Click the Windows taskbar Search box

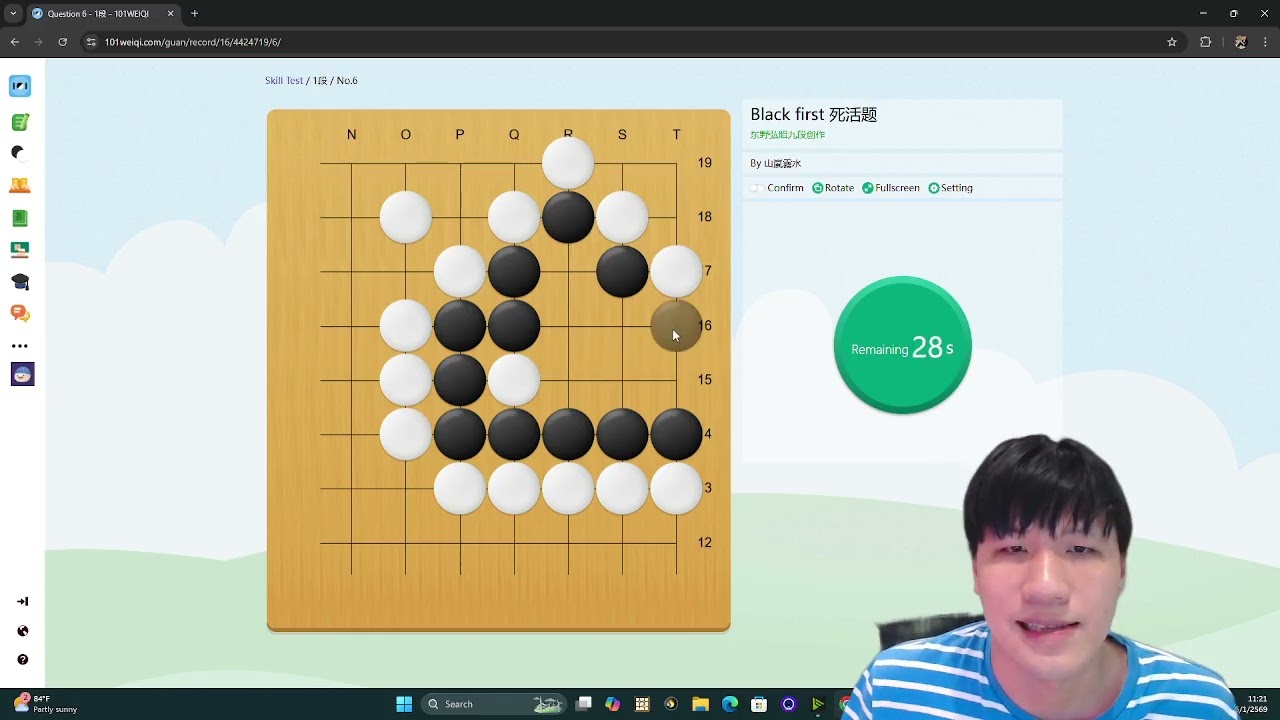pos(492,704)
